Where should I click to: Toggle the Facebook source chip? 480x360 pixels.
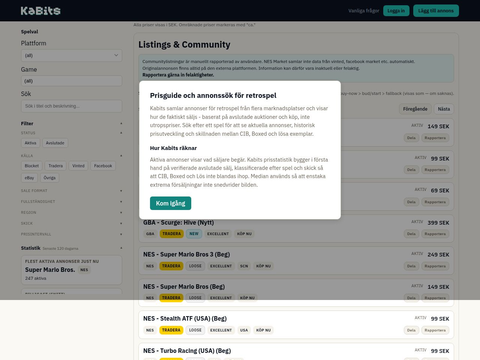click(x=103, y=166)
